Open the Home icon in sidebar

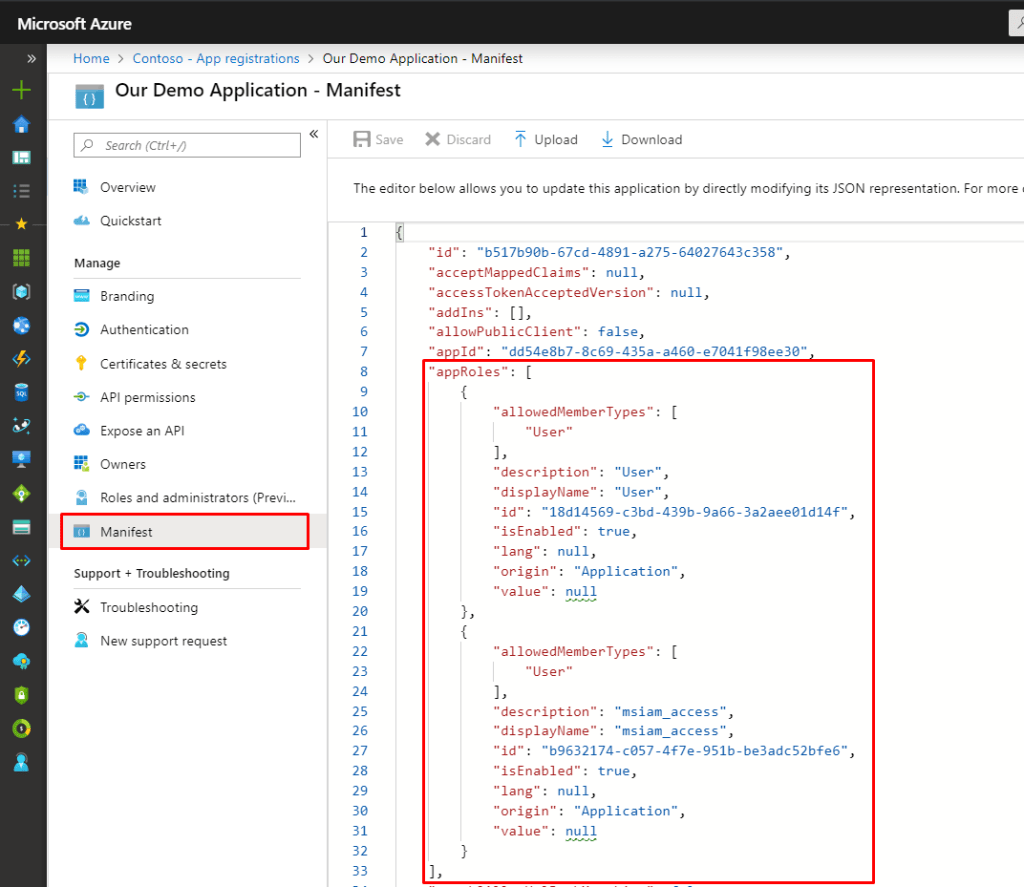pyautogui.click(x=22, y=124)
